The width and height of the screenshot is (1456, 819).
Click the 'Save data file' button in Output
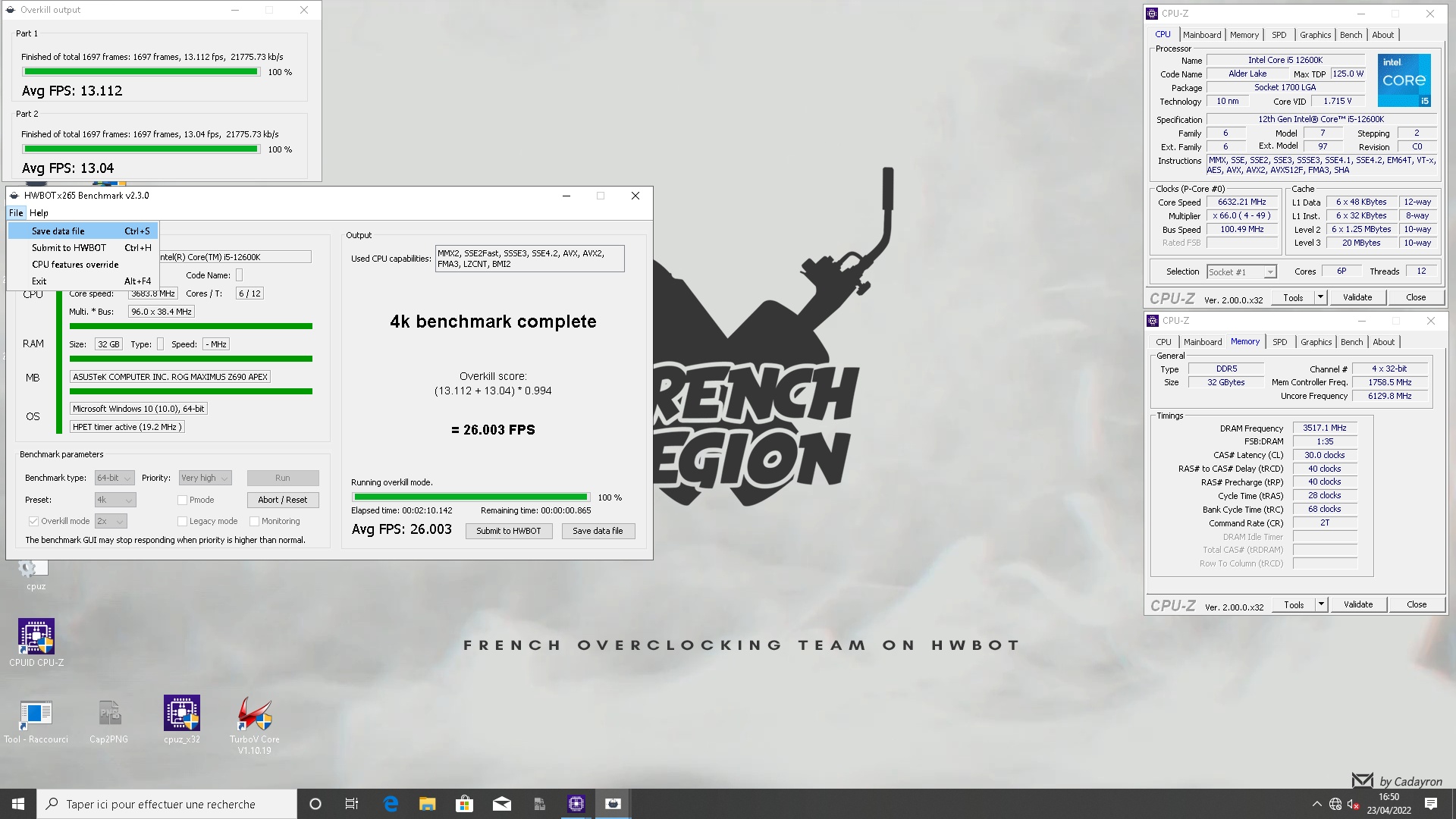pyautogui.click(x=598, y=531)
